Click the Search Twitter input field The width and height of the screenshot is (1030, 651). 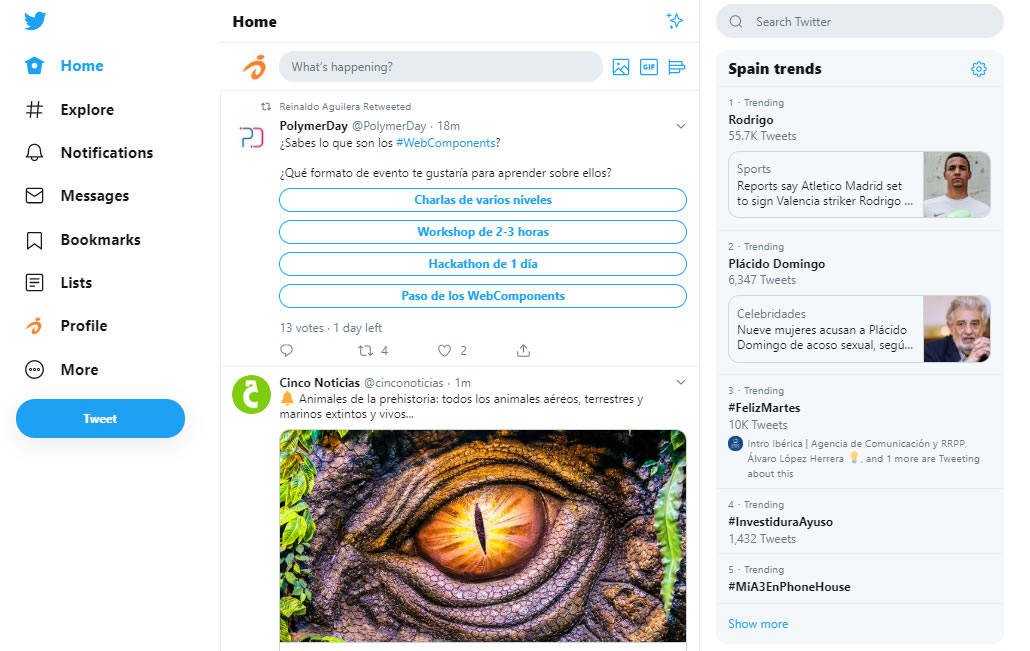point(859,21)
